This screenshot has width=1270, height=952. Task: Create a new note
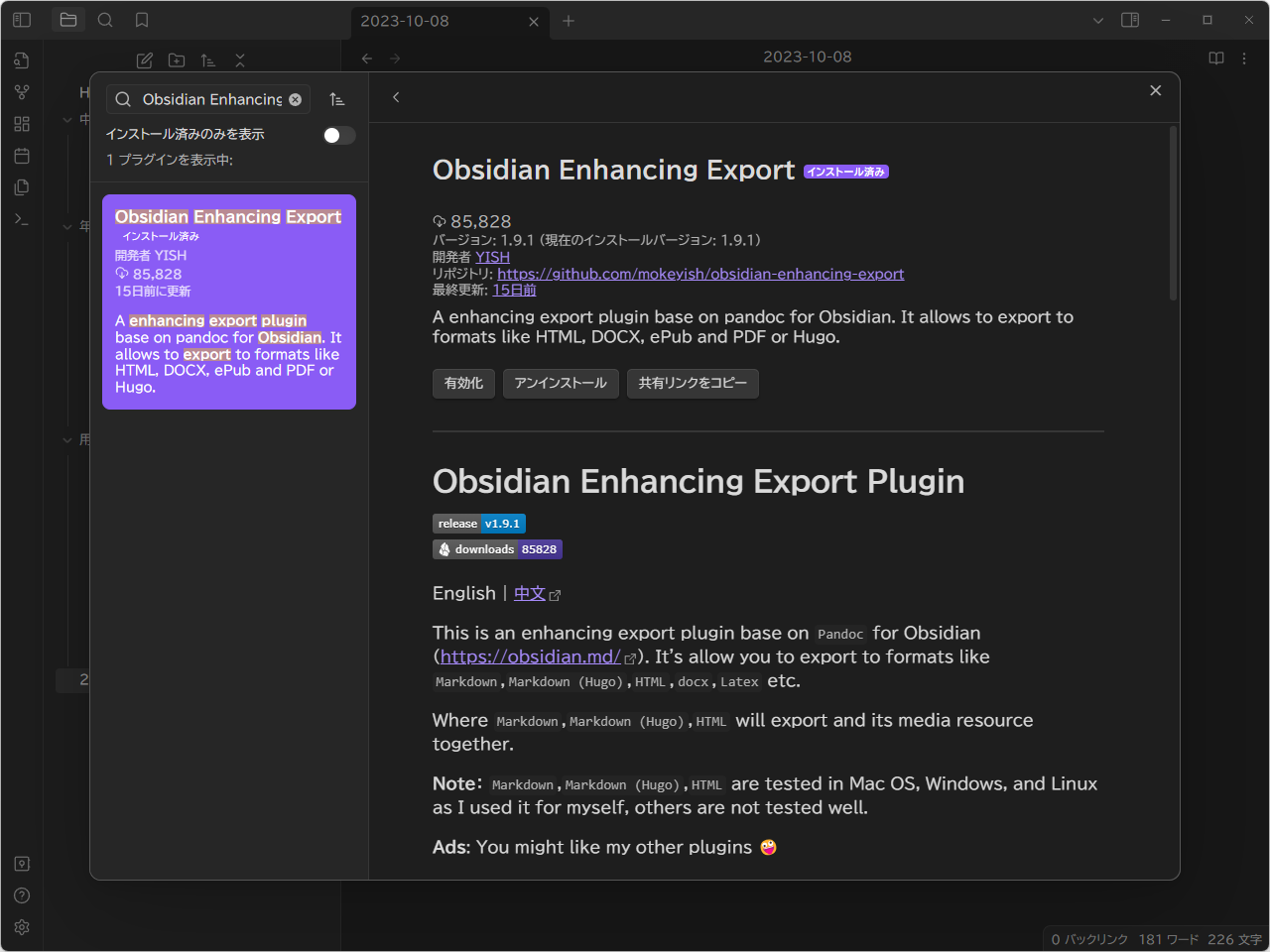coord(144,60)
